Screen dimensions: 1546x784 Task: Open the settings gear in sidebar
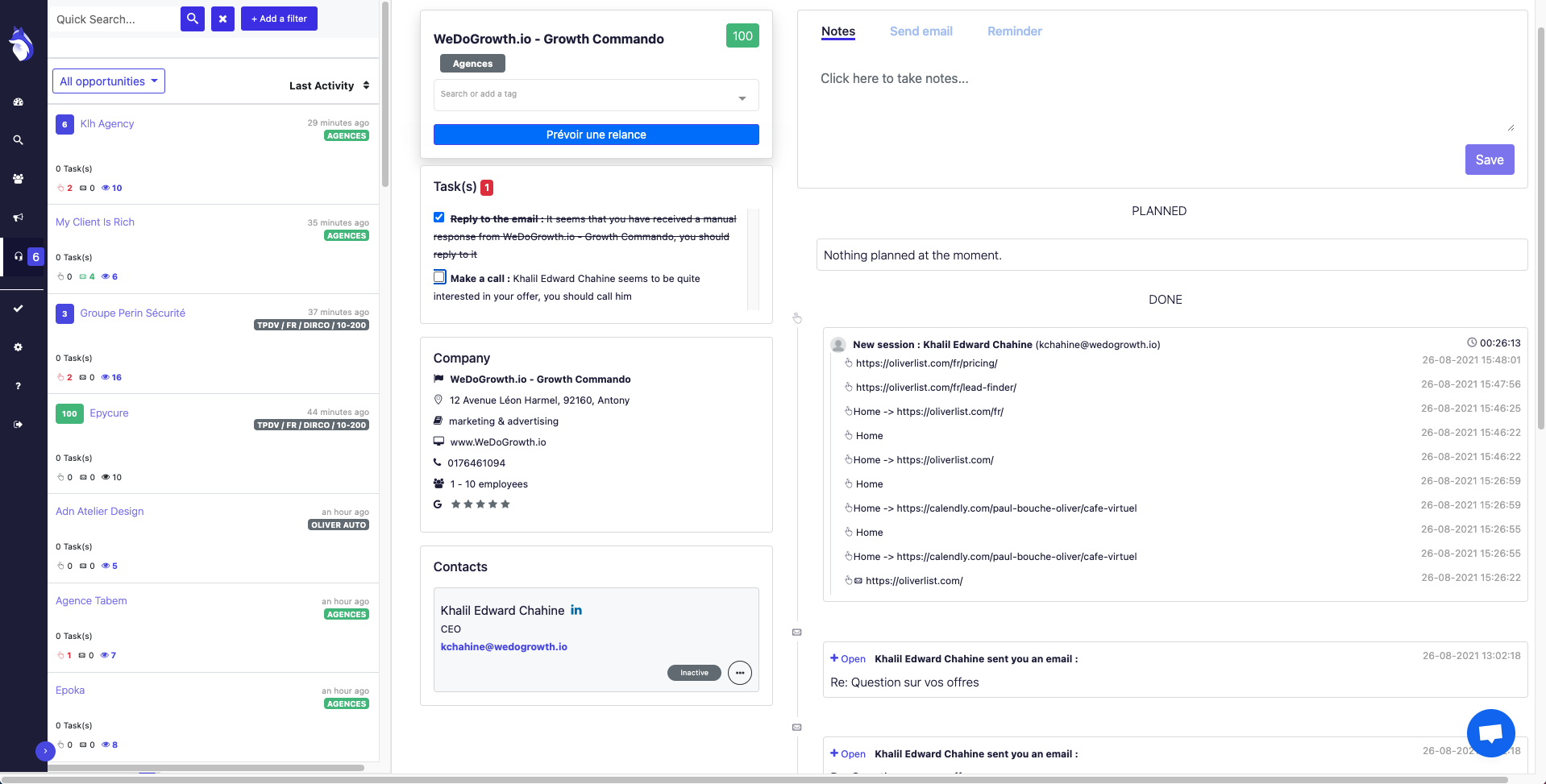point(18,347)
